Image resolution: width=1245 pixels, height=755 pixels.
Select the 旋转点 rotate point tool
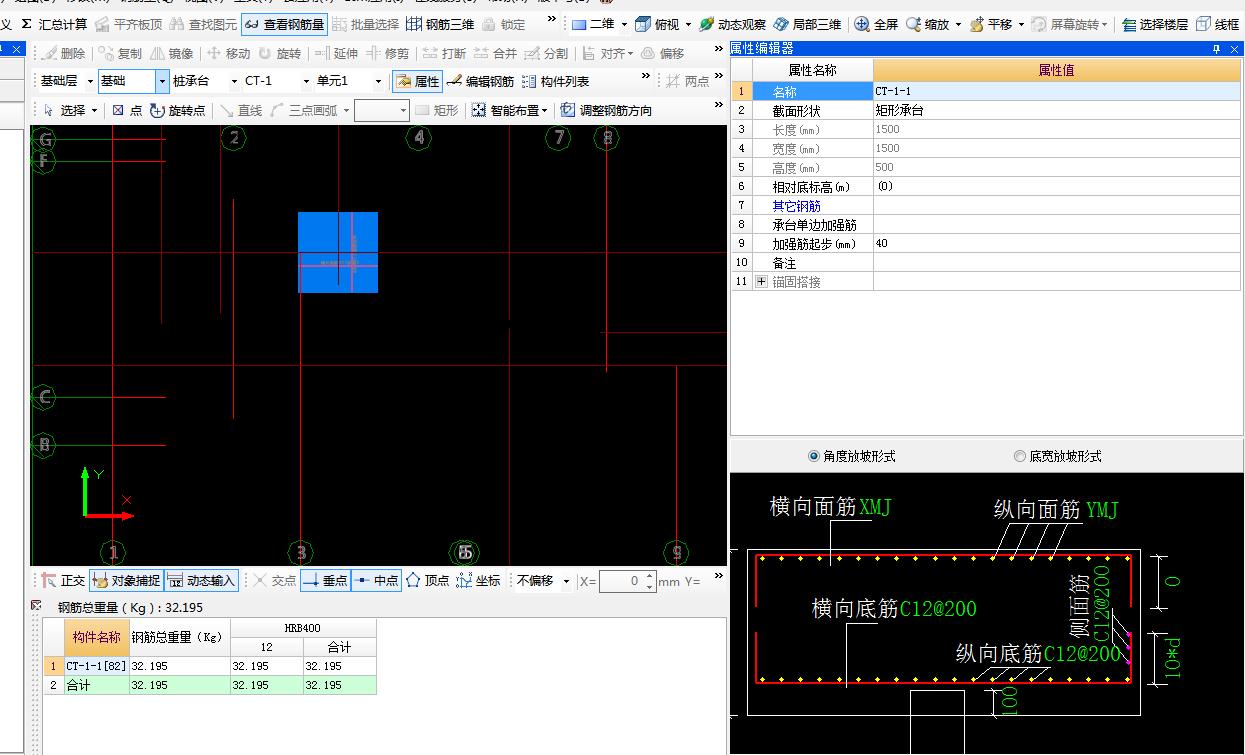pyautogui.click(x=177, y=110)
